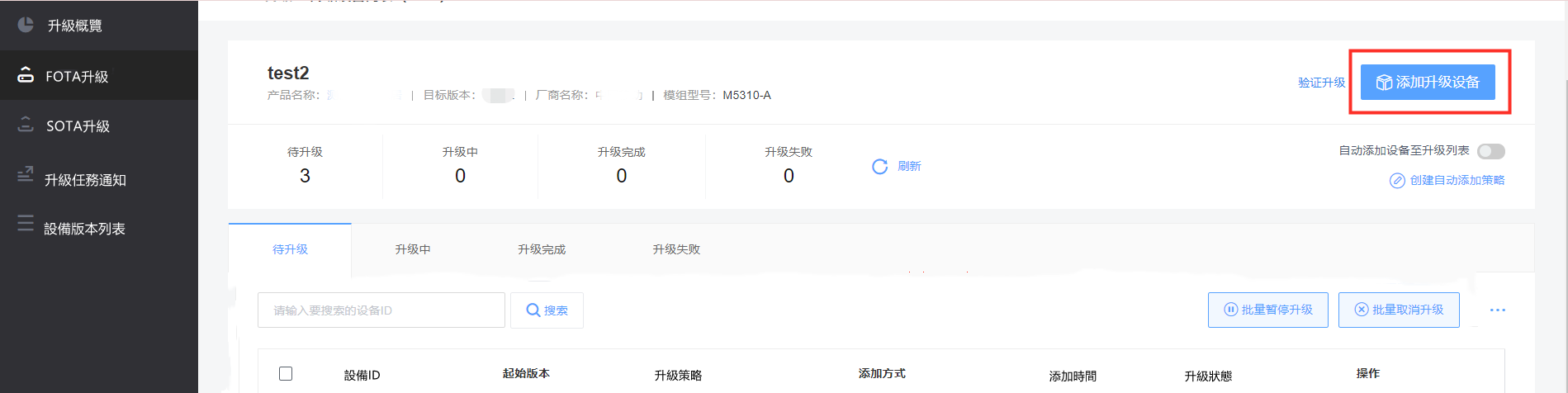
Task: Open the 升級概覽 pie chart icon
Action: tap(26, 25)
